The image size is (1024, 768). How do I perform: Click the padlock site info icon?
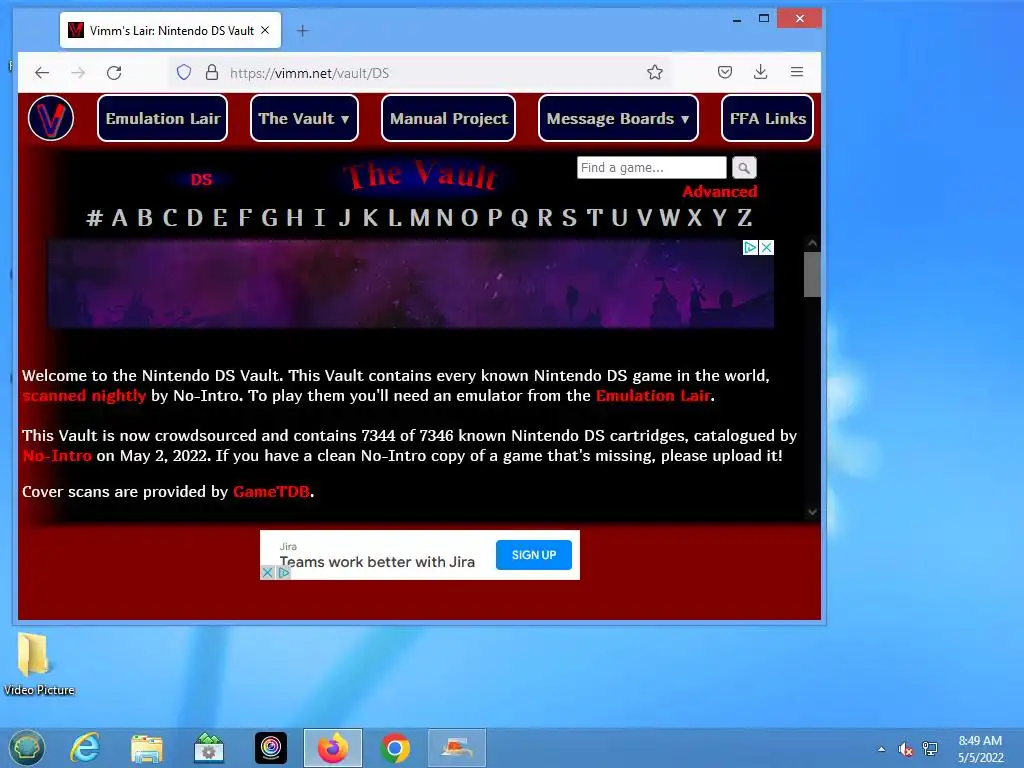[x=212, y=72]
